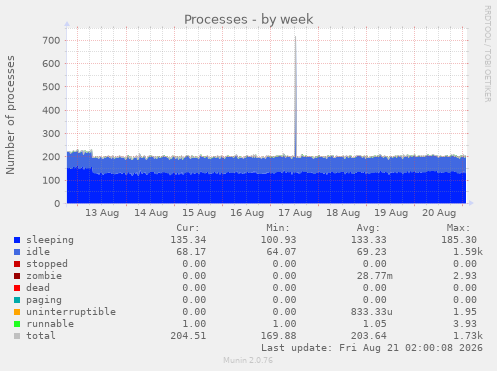Click the '18 Aug' x-axis date label
Image resolution: width=497 pixels, height=371 pixels.
343,213
